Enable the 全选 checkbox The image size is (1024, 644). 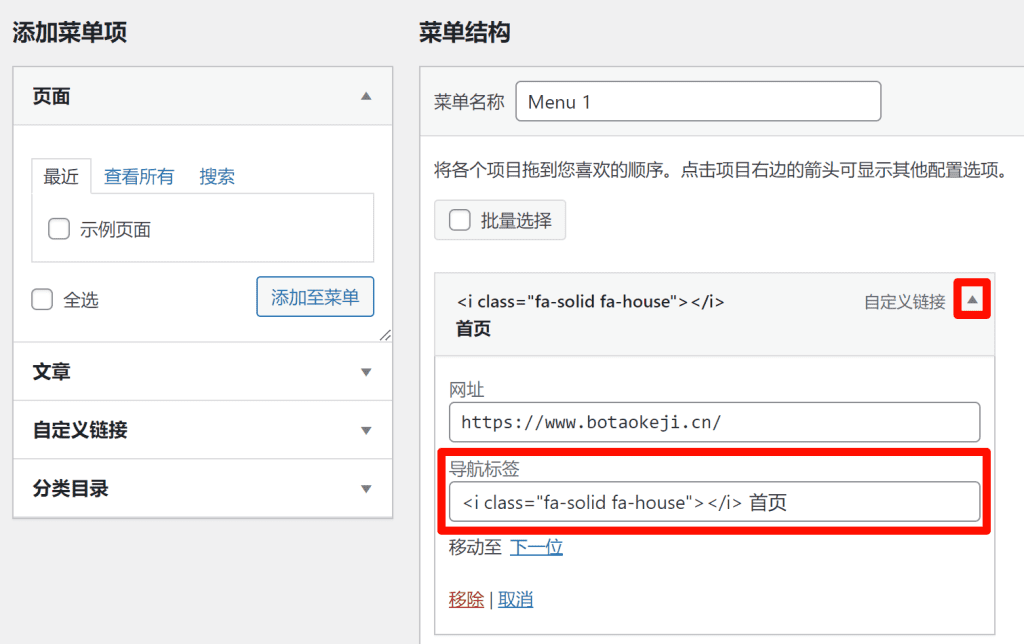[42, 299]
